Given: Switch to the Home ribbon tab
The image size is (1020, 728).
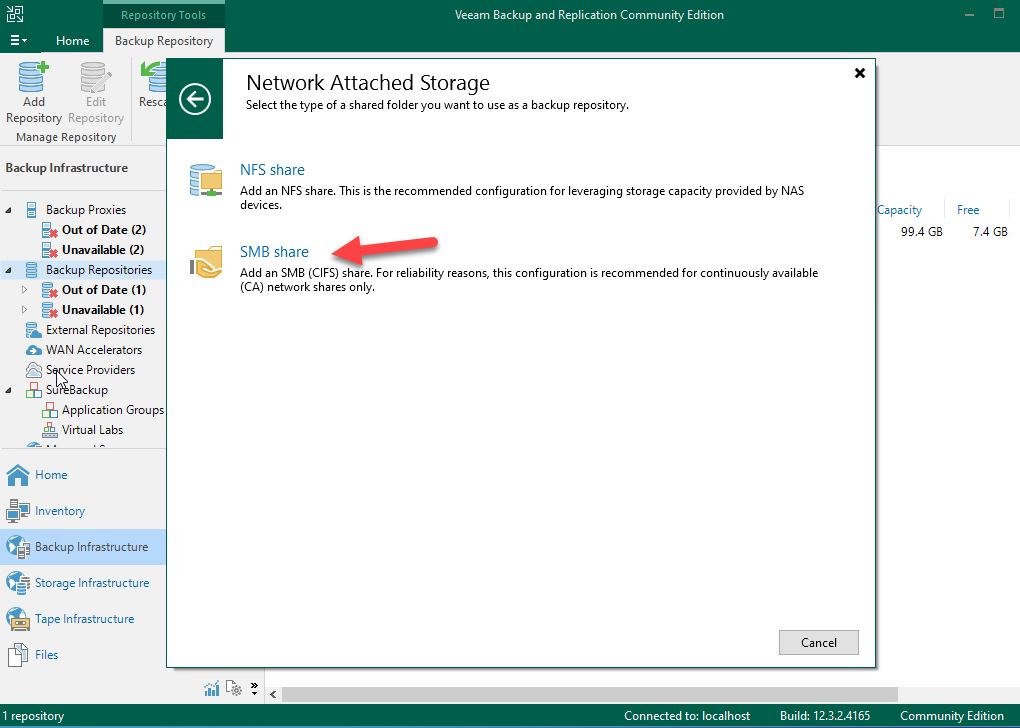Looking at the screenshot, I should click(72, 41).
